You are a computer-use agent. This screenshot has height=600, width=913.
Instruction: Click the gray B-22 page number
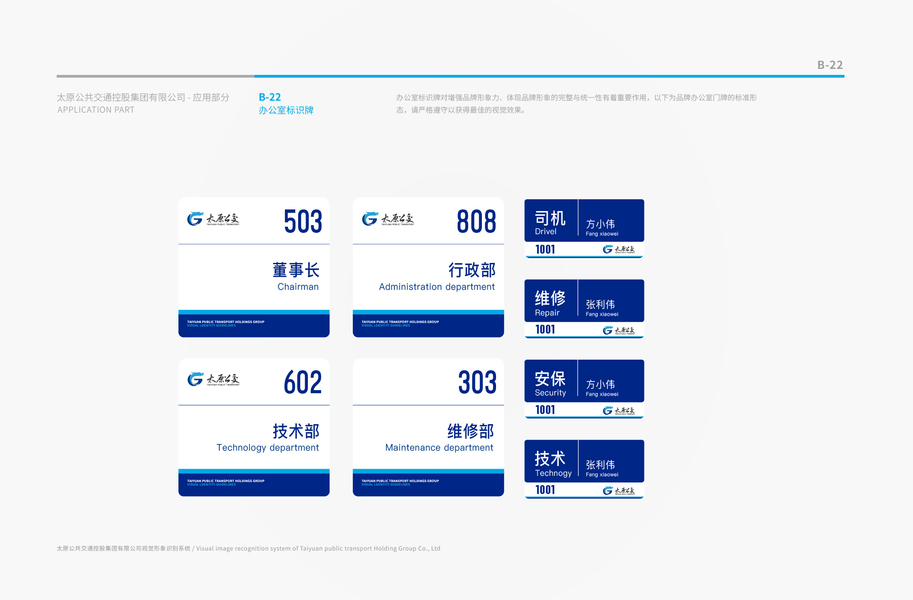[x=830, y=65]
